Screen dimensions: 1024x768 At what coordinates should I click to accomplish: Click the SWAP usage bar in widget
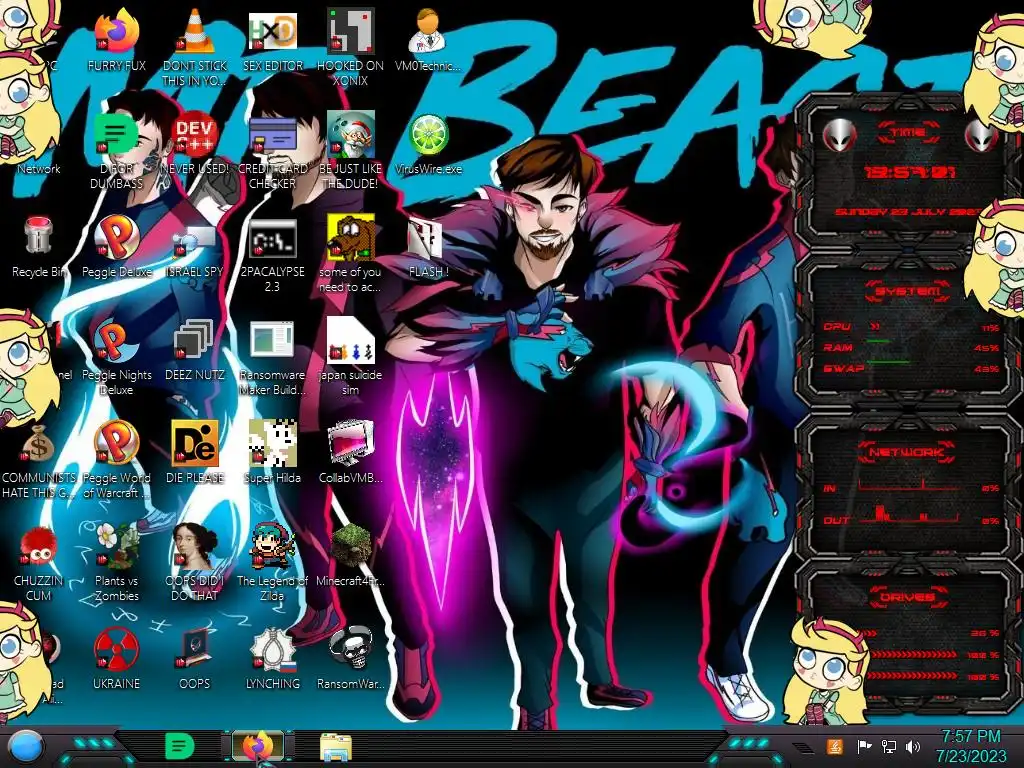(x=910, y=368)
